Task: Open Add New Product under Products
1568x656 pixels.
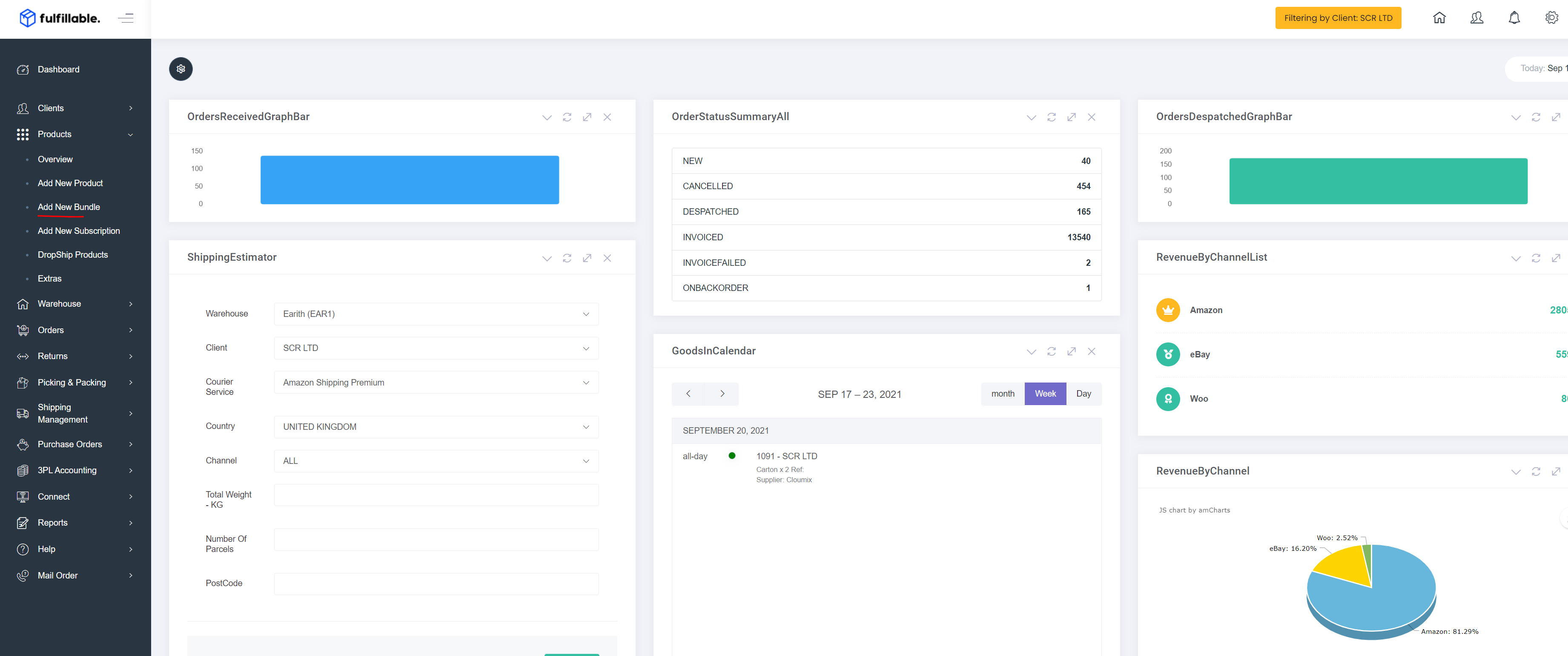Action: coord(70,183)
